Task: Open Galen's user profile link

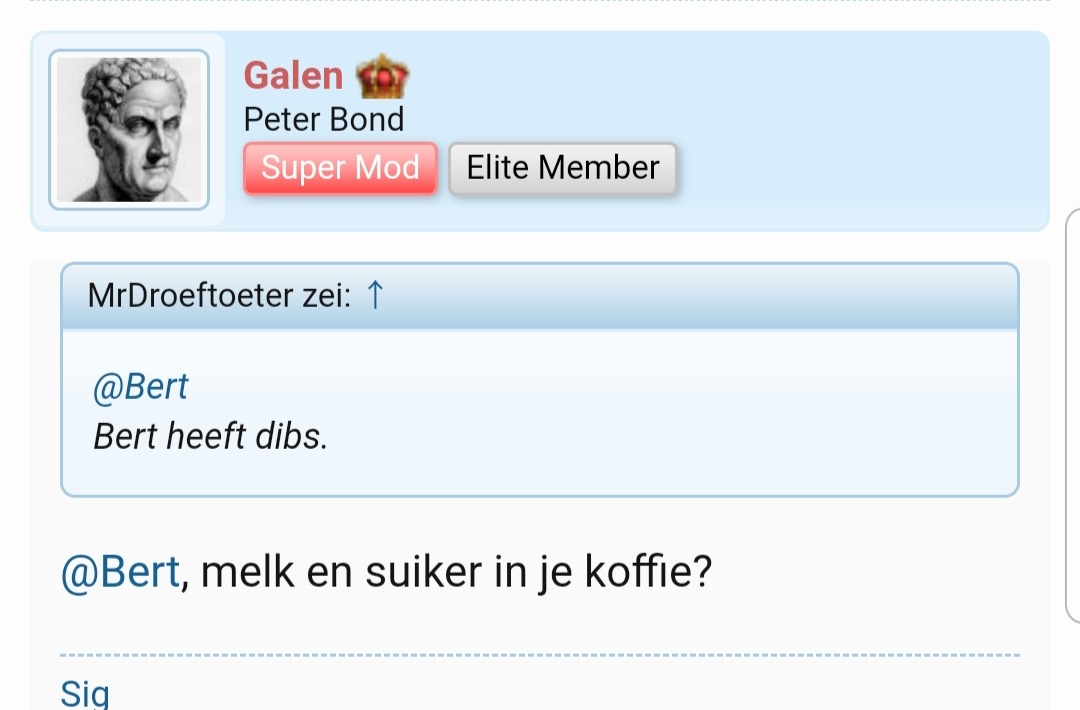Action: pos(293,76)
